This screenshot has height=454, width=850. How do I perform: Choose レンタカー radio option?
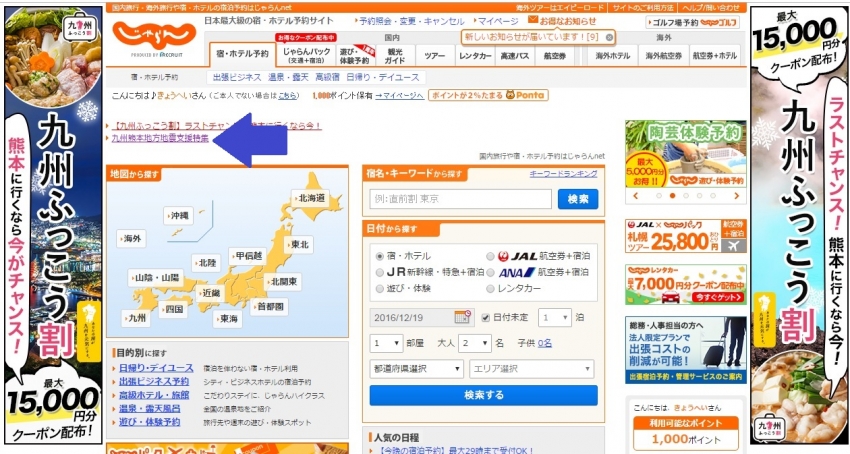490,289
